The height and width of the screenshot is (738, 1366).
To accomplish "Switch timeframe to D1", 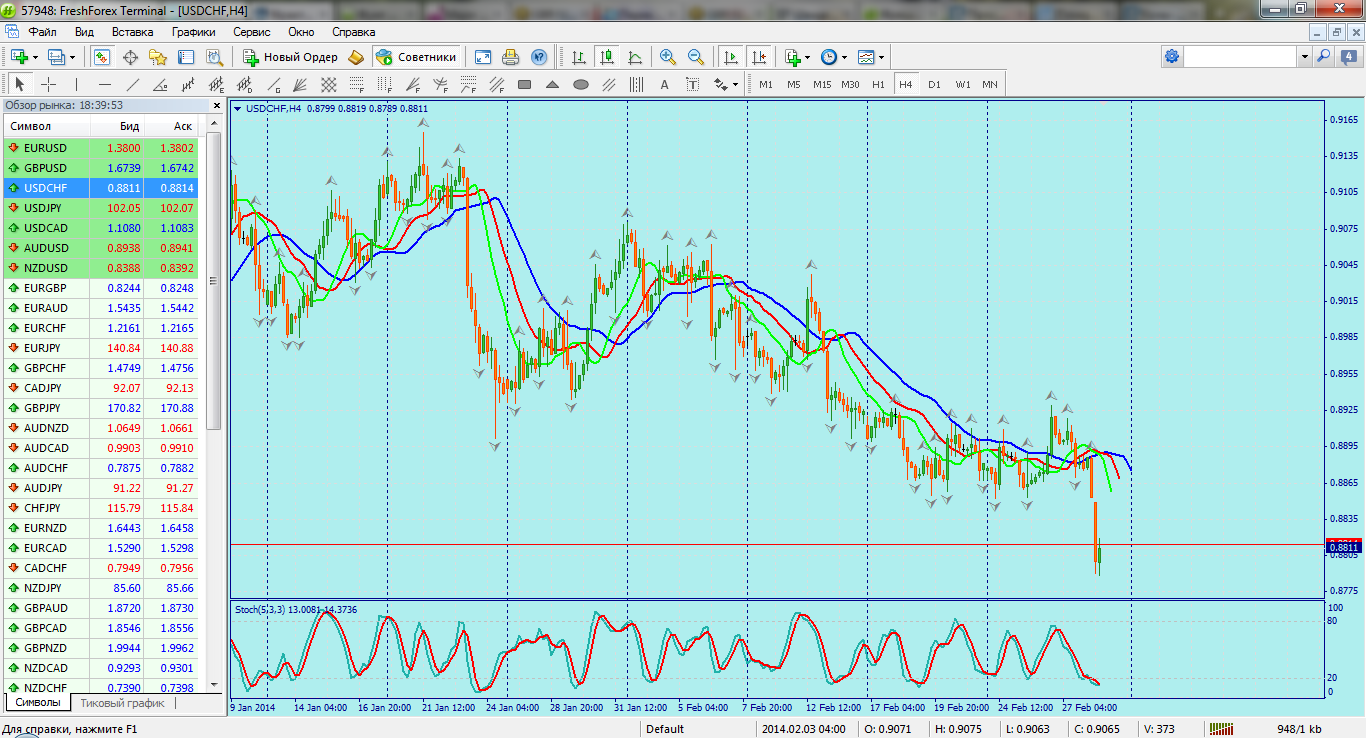I will click(x=934, y=85).
